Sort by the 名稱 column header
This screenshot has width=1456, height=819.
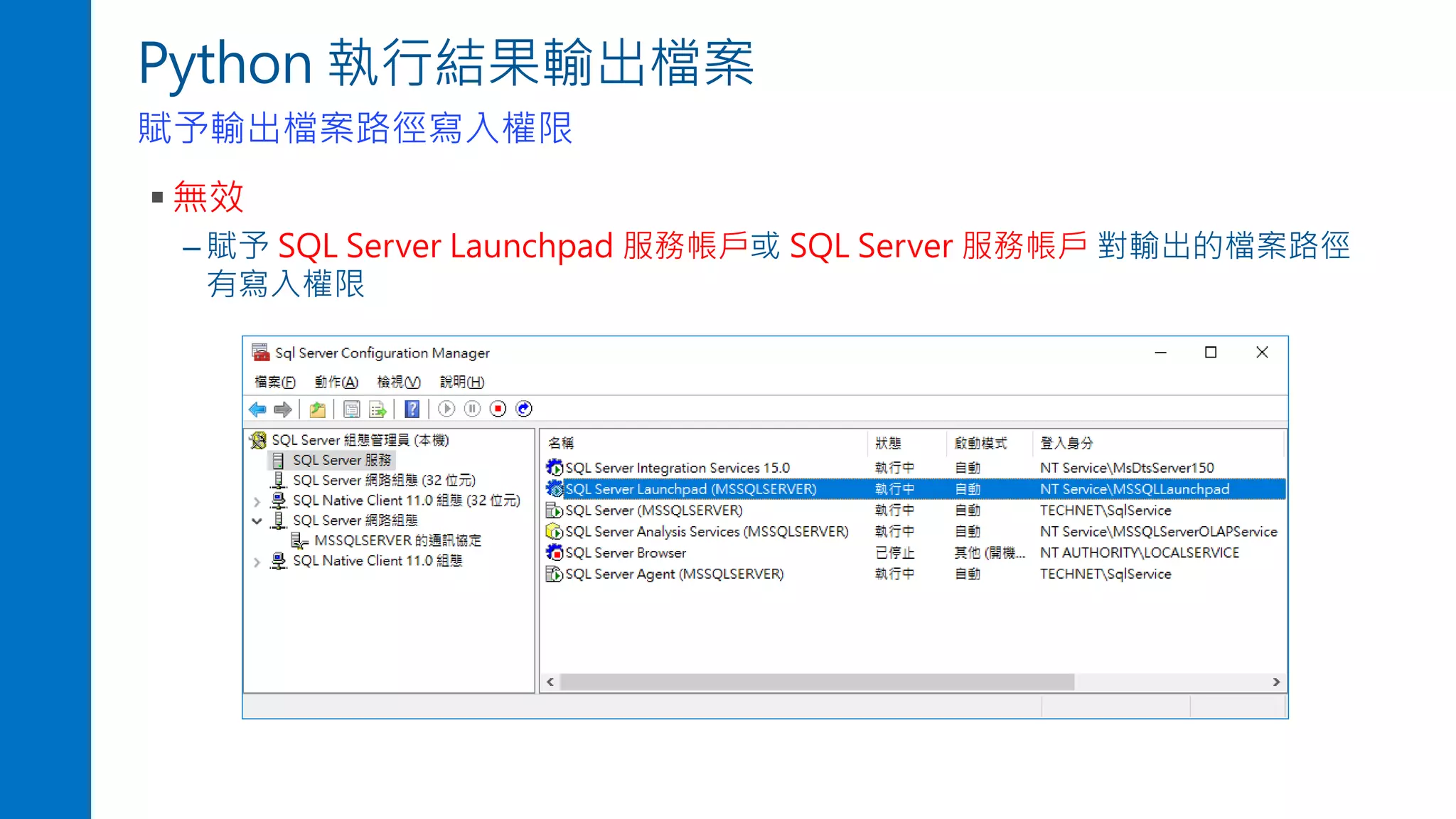click(x=704, y=443)
